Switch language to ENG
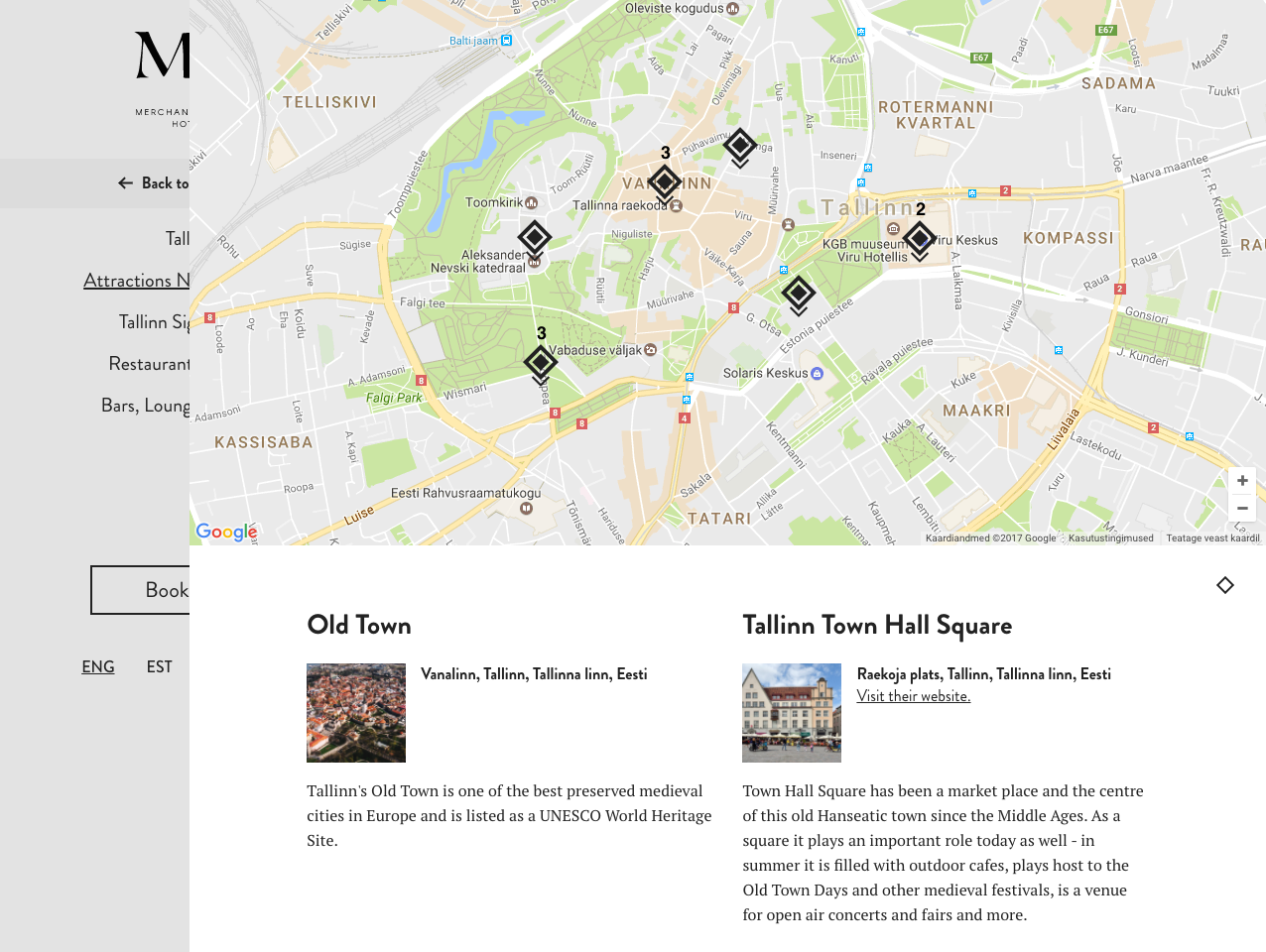Image resolution: width=1266 pixels, height=952 pixels. (98, 667)
